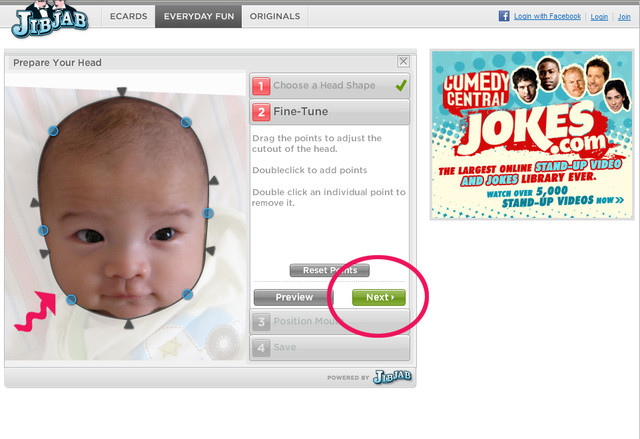This screenshot has height=439, width=640.
Task: Open the ORIGINALS tab
Action: [275, 16]
